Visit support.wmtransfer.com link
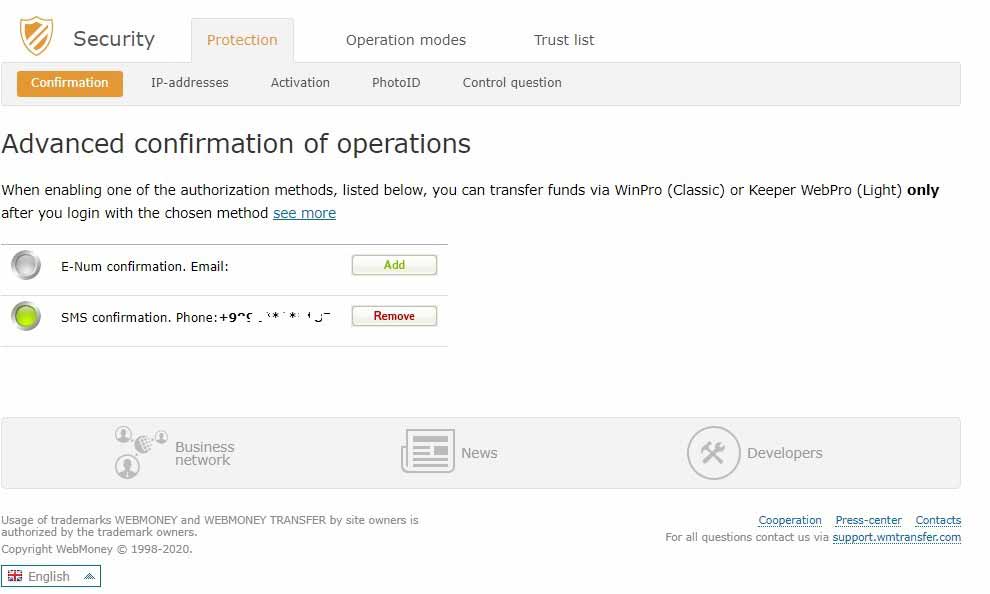Viewport: 990px width, 594px height. pyautogui.click(x=897, y=537)
